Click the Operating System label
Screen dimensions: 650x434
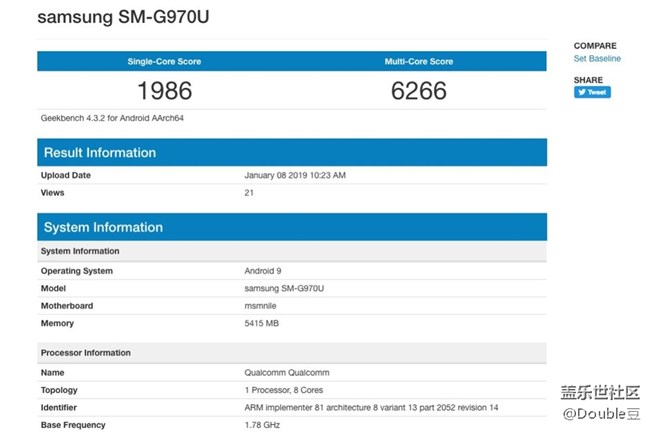[77, 271]
